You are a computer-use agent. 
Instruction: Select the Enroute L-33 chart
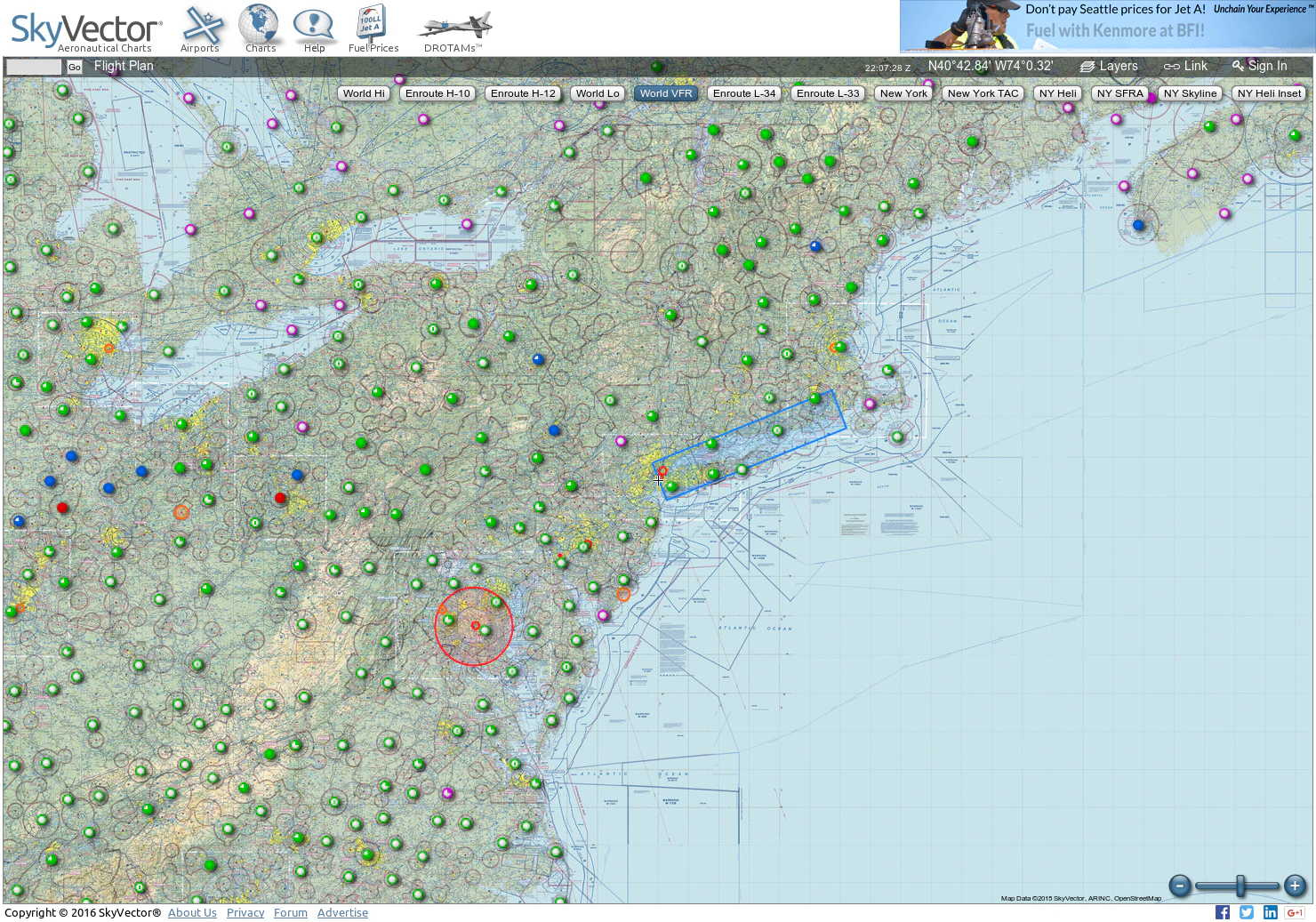pyautogui.click(x=828, y=93)
